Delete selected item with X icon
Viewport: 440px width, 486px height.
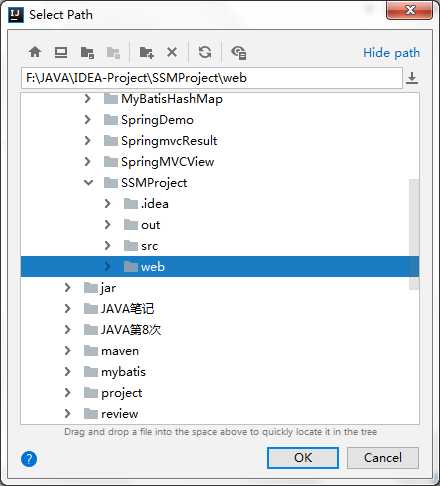[x=172, y=52]
